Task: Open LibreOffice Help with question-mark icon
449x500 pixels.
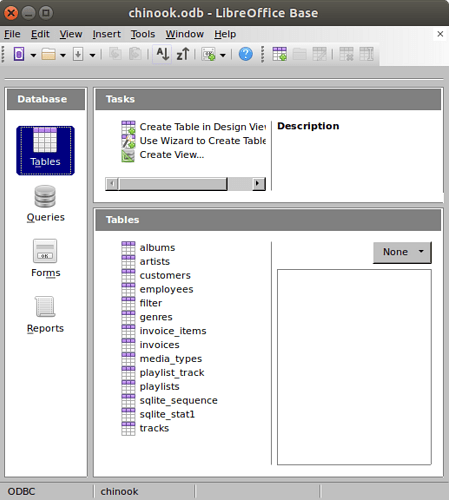Action: (246, 54)
